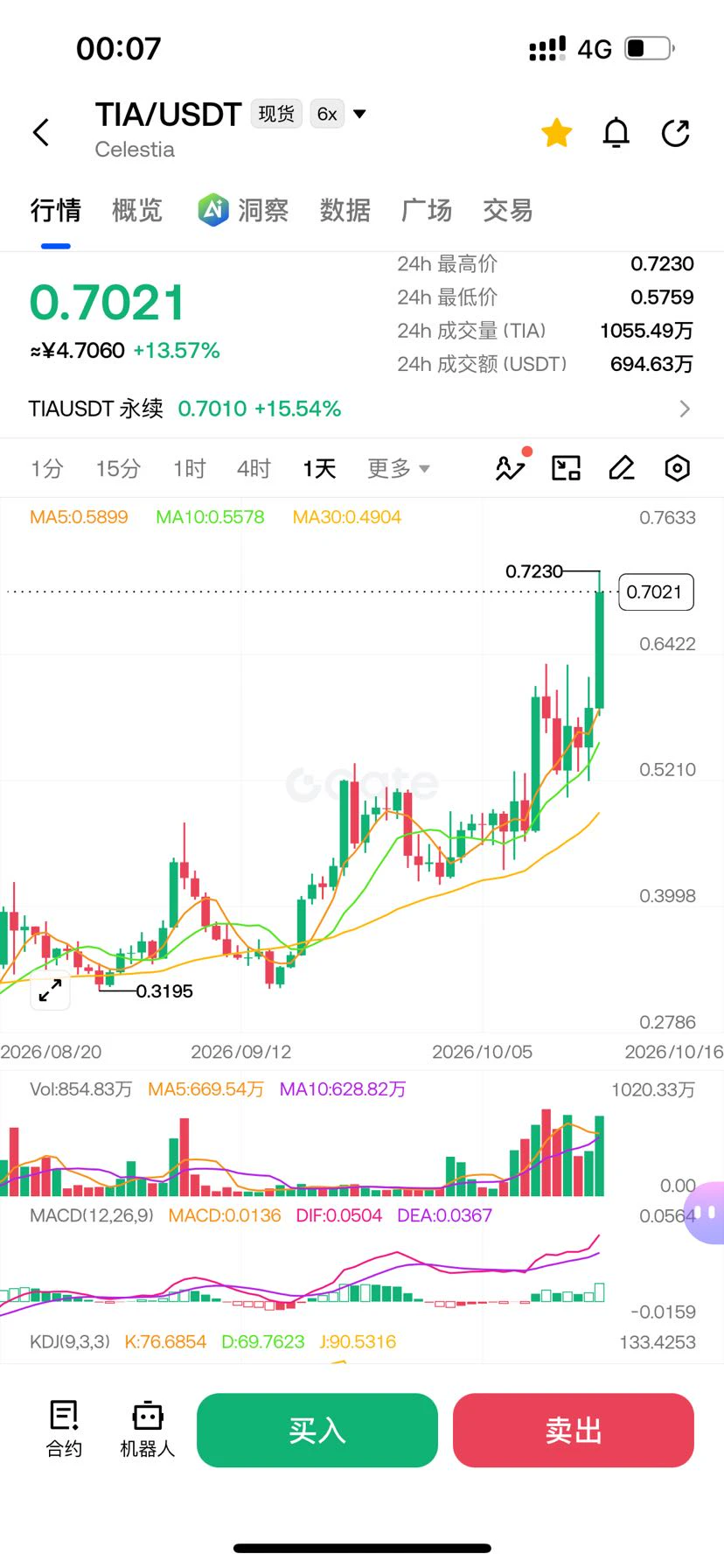Select the 1分 timeframe
Screen dimensions: 724x1568
(47, 468)
